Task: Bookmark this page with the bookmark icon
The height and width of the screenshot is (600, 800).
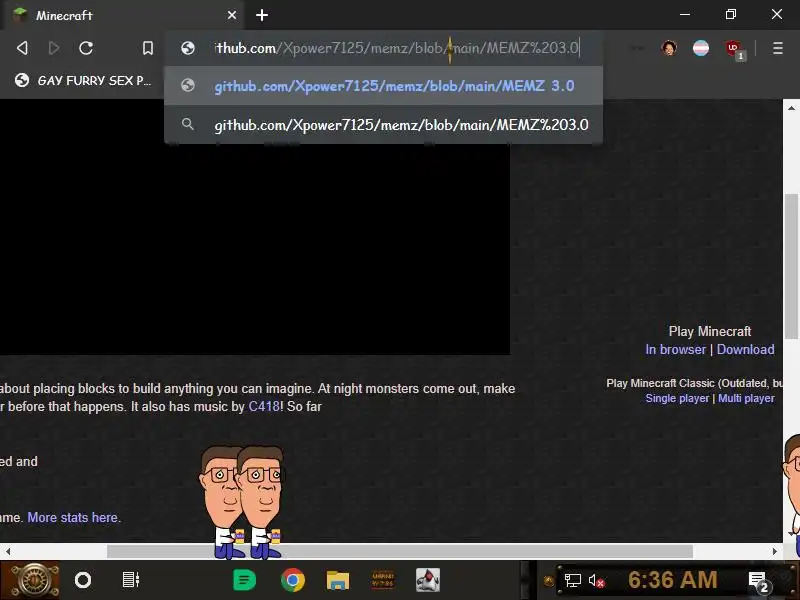Action: [148, 48]
